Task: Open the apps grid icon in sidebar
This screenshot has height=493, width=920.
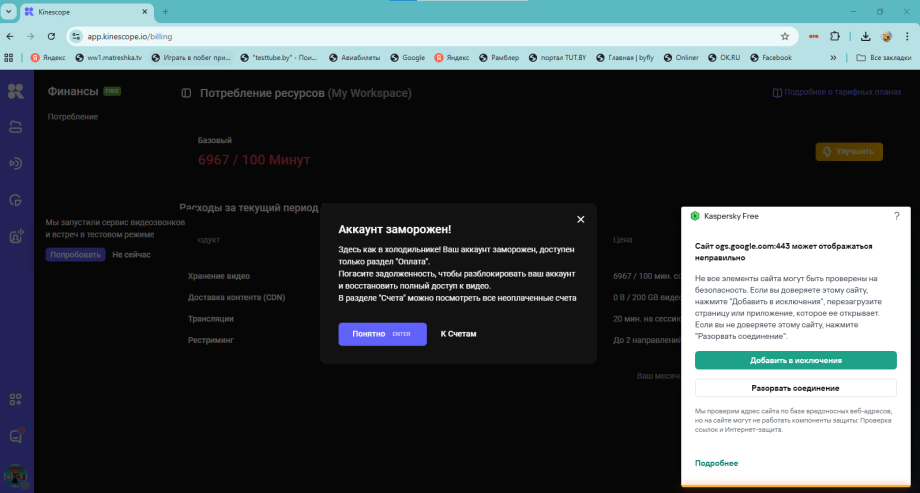Action: coord(16,399)
